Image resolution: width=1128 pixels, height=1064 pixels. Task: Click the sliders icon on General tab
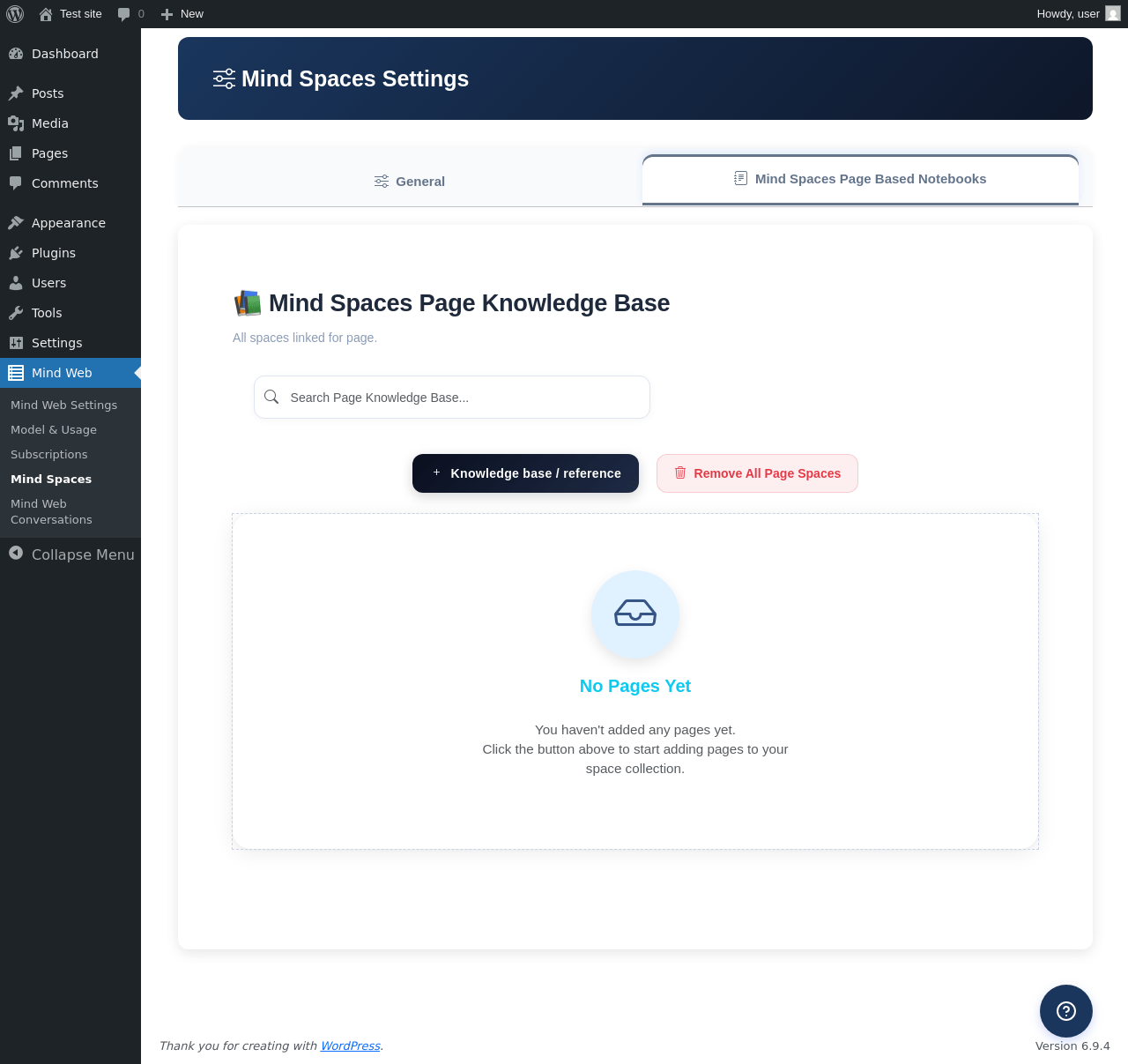(382, 181)
